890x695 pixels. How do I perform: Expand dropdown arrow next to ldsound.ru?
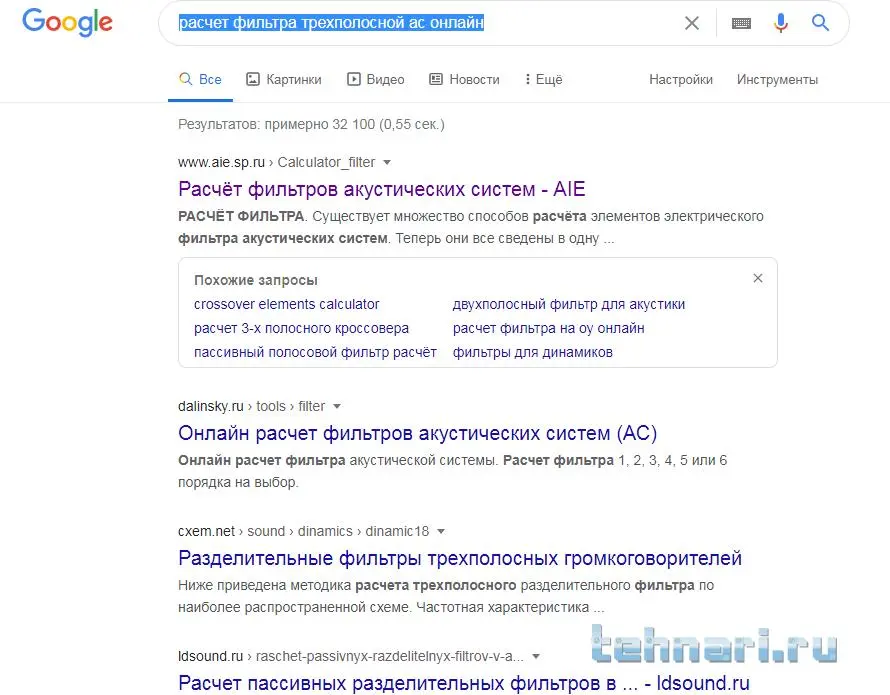point(535,656)
